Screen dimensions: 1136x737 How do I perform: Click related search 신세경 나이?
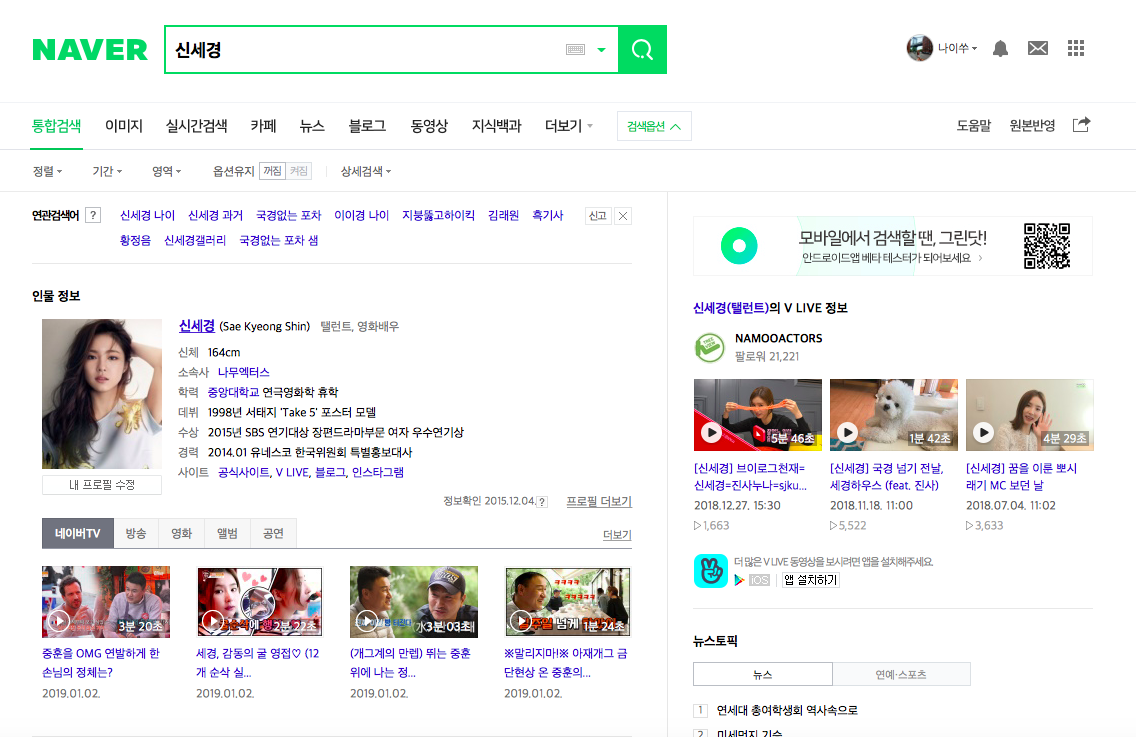tap(147, 215)
